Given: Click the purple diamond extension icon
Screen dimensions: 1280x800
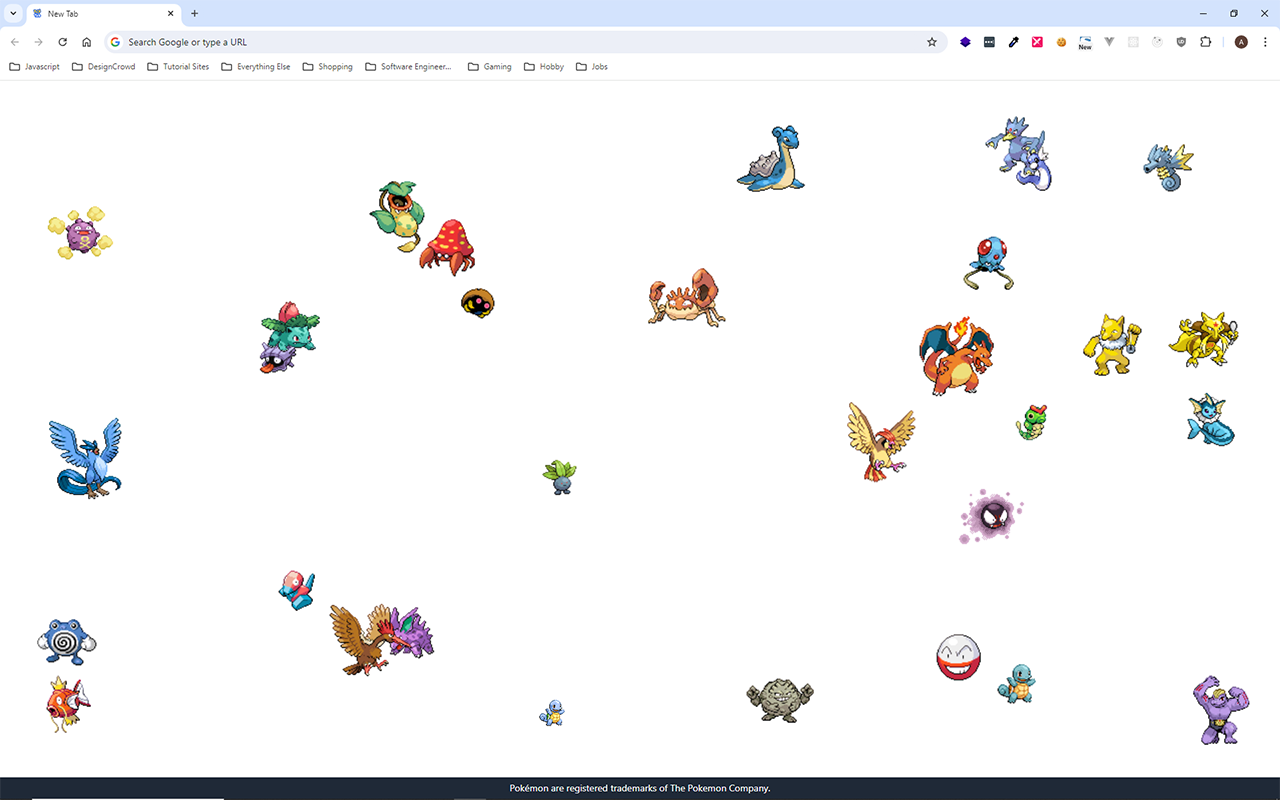Looking at the screenshot, I should pyautogui.click(x=965, y=42).
